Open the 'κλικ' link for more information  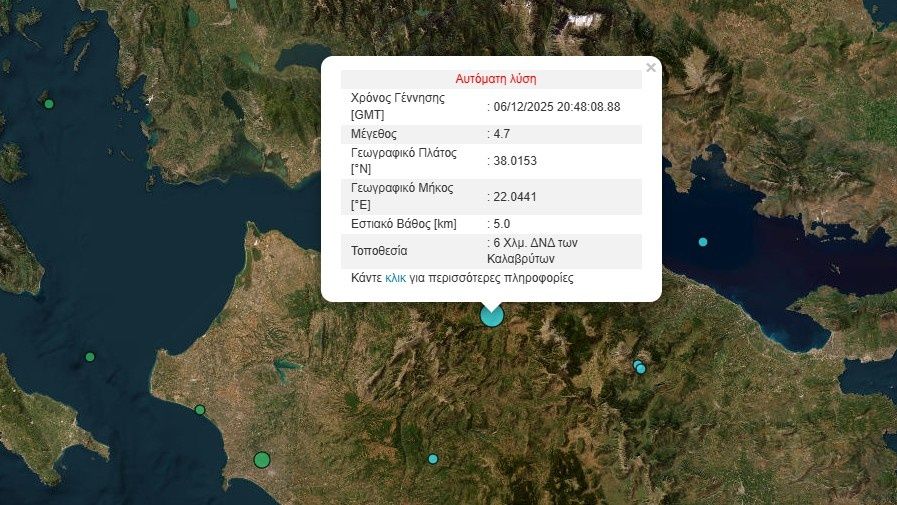[x=395, y=277]
